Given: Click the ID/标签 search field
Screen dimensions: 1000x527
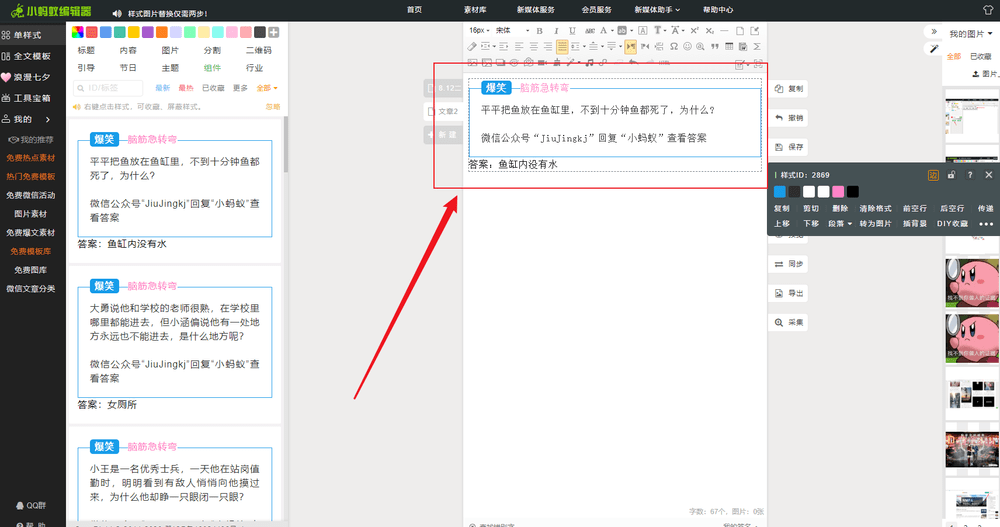Looking at the screenshot, I should (x=108, y=88).
